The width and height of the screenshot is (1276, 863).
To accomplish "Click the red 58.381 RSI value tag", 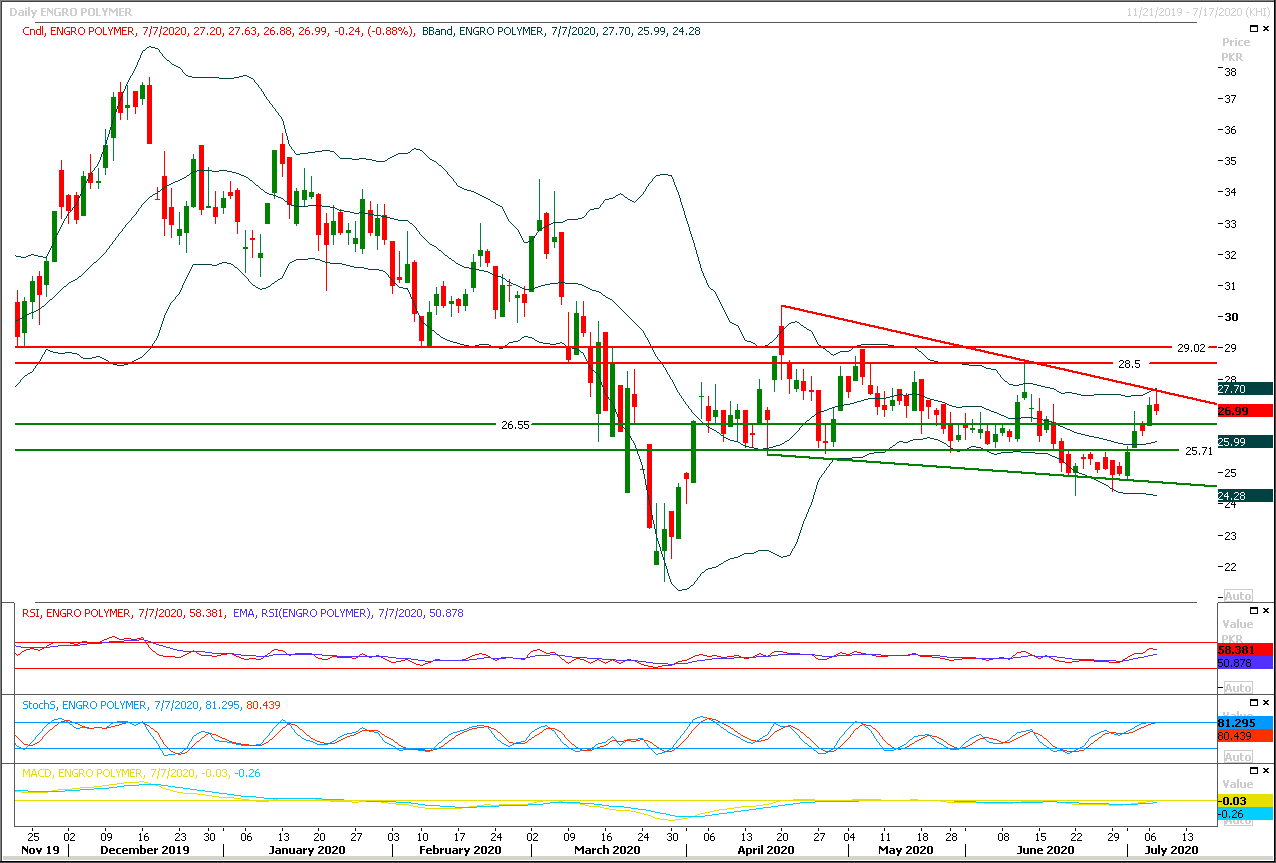I will click(1244, 650).
